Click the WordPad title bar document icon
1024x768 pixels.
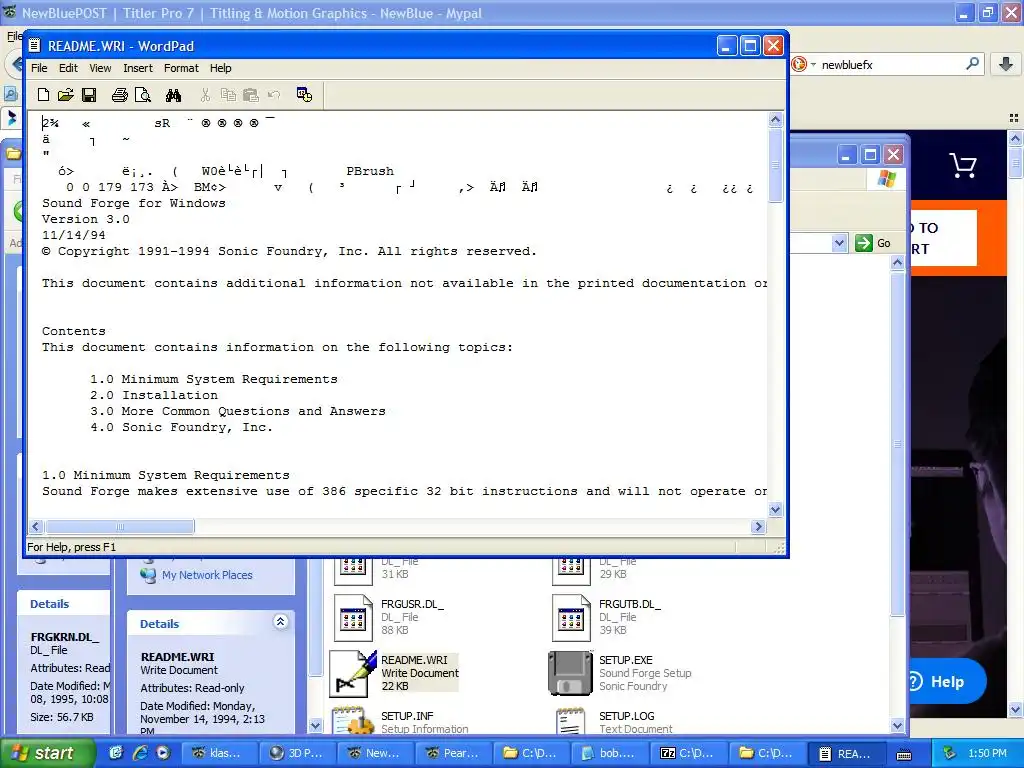point(35,46)
